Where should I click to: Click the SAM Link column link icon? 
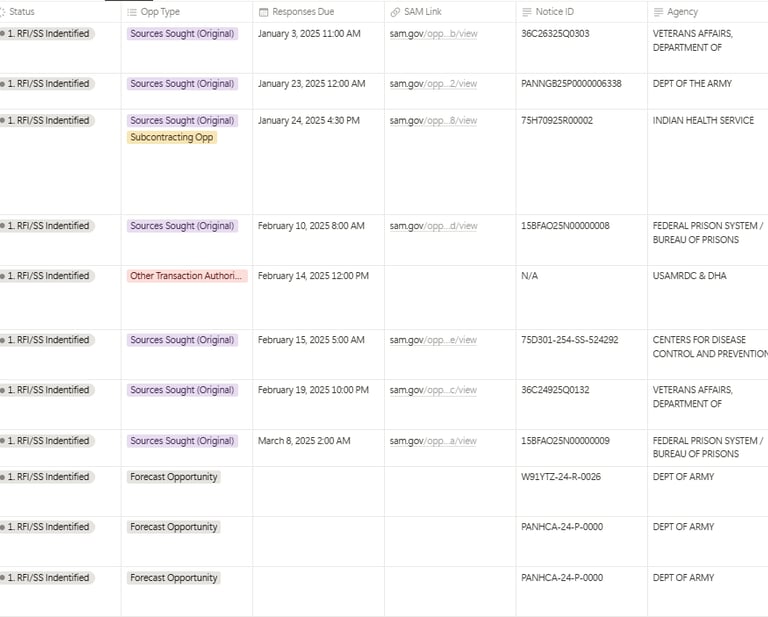[x=395, y=12]
